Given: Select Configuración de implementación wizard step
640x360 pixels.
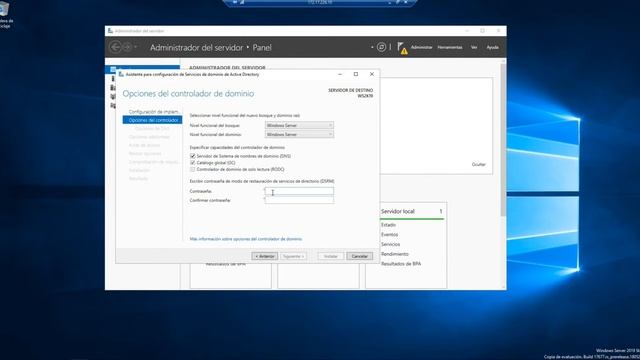Looking at the screenshot, I should coord(154,111).
